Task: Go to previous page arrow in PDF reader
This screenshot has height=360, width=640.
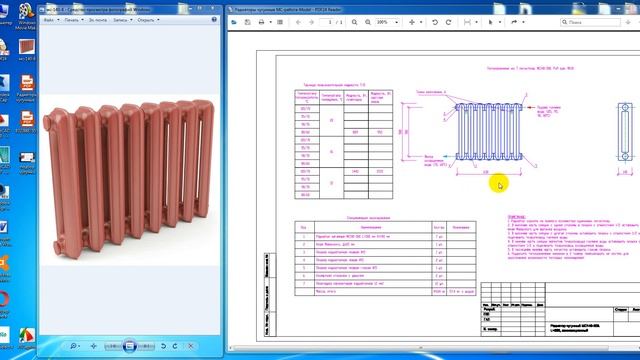Action: coord(298,22)
